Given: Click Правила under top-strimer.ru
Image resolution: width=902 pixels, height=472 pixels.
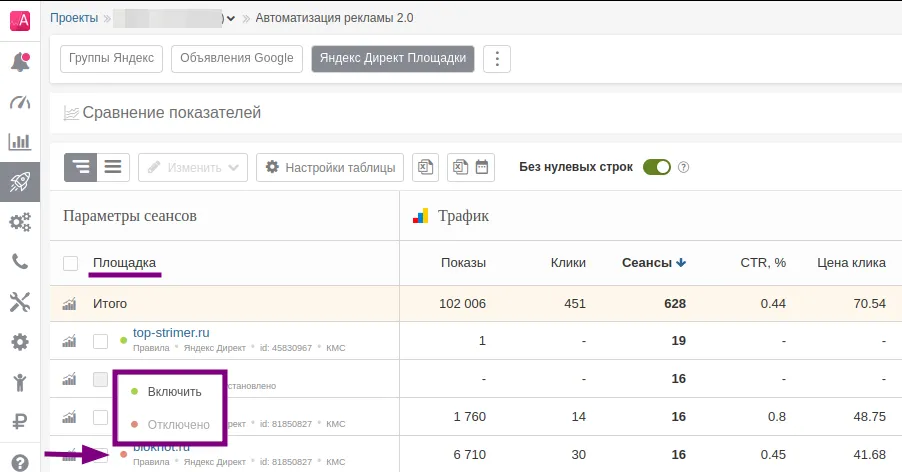Looking at the screenshot, I should [151, 348].
